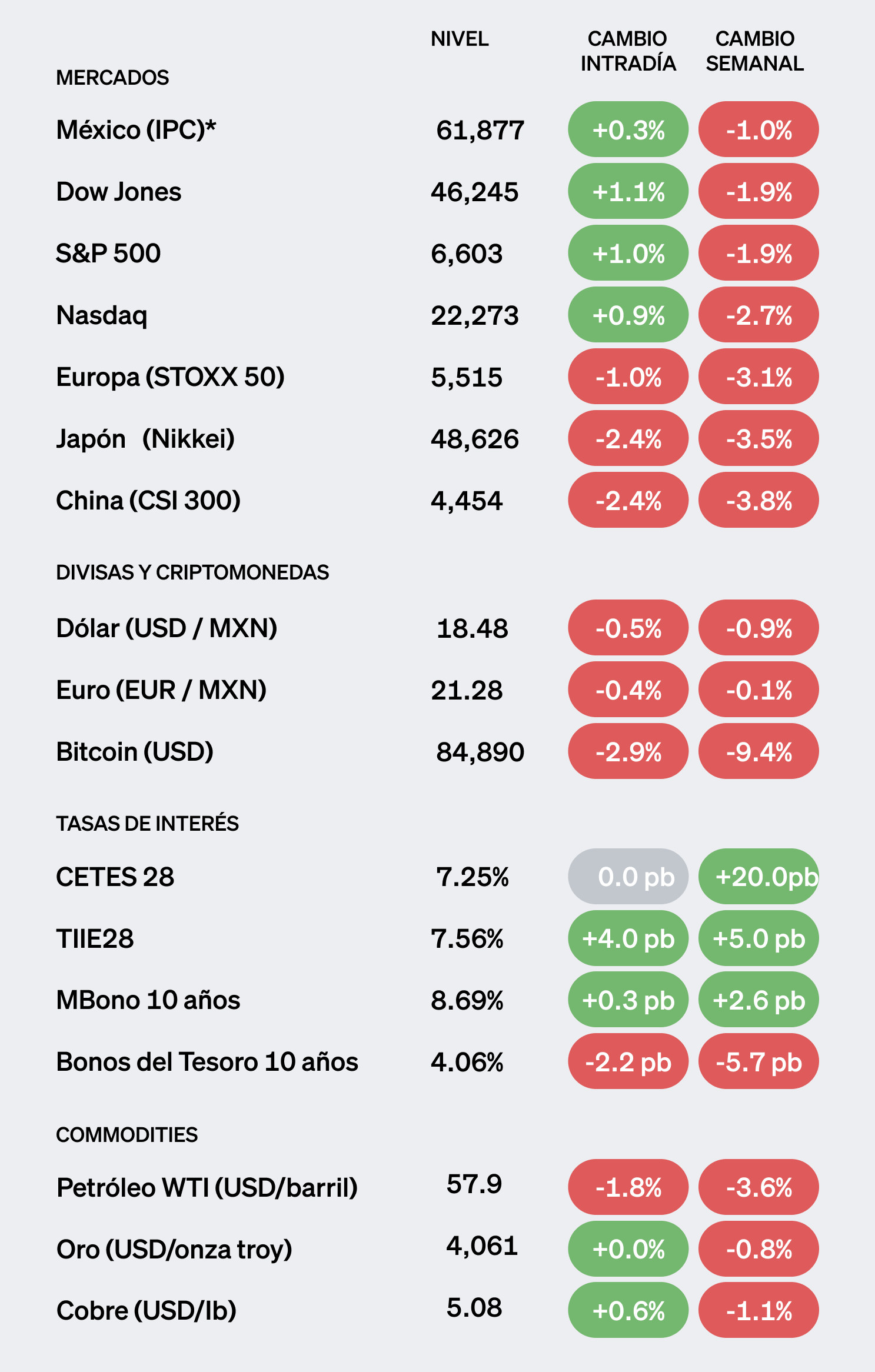Click the Oro intraday +0.0% badge
The width and height of the screenshot is (875, 1372).
click(628, 1249)
